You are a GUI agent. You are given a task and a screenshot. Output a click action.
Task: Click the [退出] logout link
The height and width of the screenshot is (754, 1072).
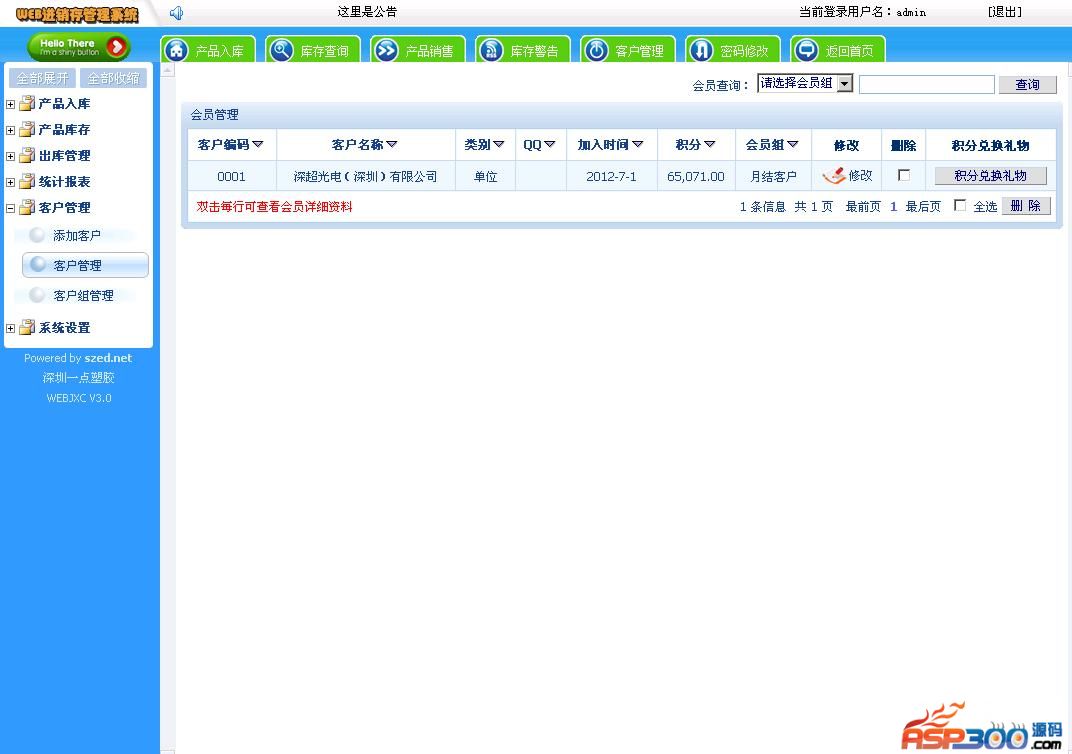1004,12
